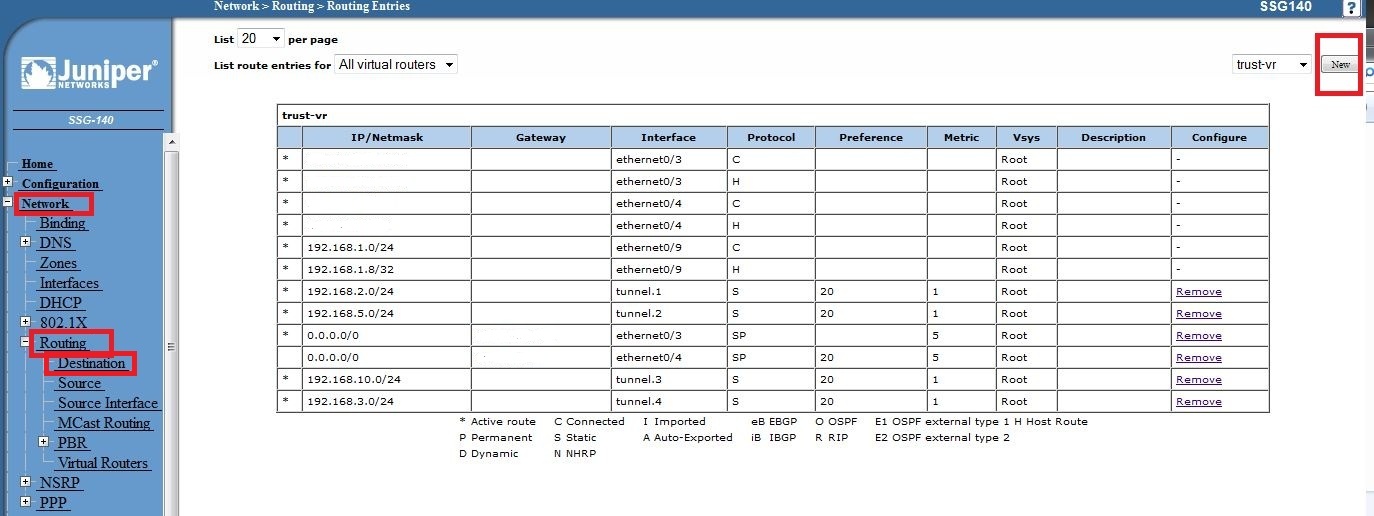This screenshot has height=516, width=1374.
Task: Expand the Configuration tree node
Action: 8,183
